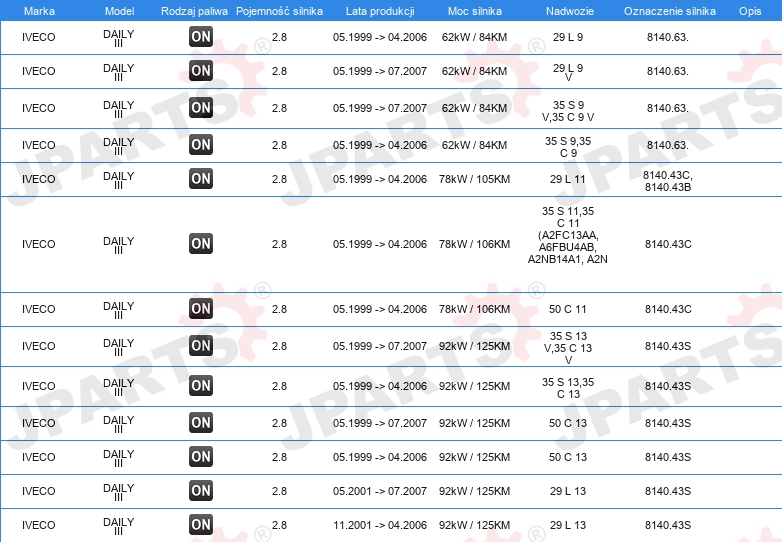The width and height of the screenshot is (782, 542).
Task: Select the 8140.43C cell in the 50 C 11 row
Action: pyautogui.click(x=668, y=309)
